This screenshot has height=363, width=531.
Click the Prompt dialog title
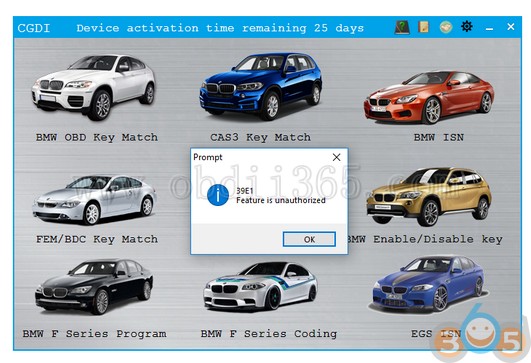[x=208, y=157]
